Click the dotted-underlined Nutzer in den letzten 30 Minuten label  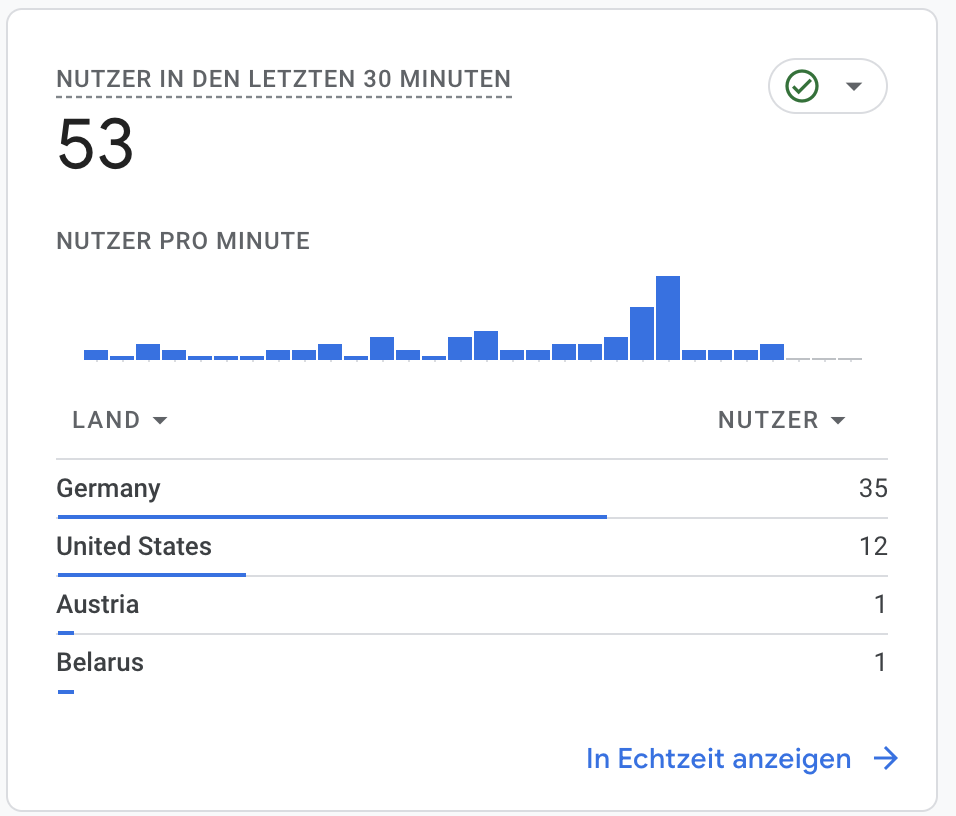point(283,79)
